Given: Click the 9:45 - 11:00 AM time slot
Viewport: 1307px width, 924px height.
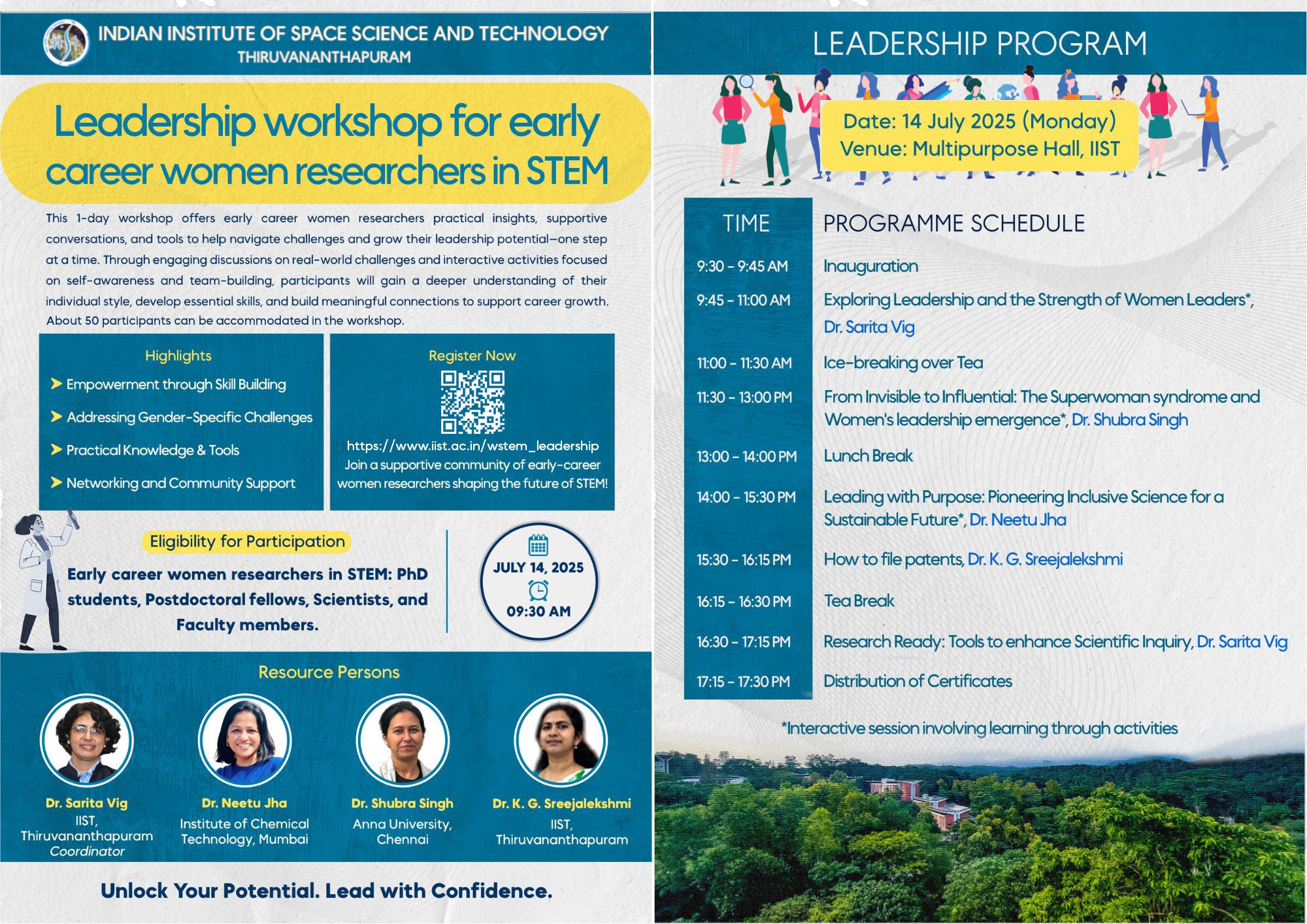Looking at the screenshot, I should pyautogui.click(x=744, y=300).
